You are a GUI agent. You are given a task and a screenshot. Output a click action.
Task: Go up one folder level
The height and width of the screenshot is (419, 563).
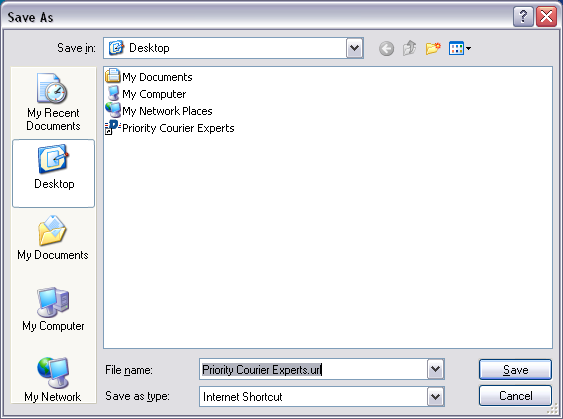tap(409, 48)
